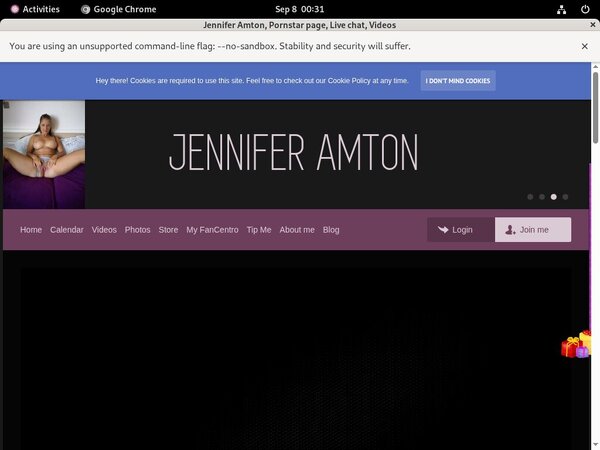Open the My FanCentro menu item

[212, 230]
